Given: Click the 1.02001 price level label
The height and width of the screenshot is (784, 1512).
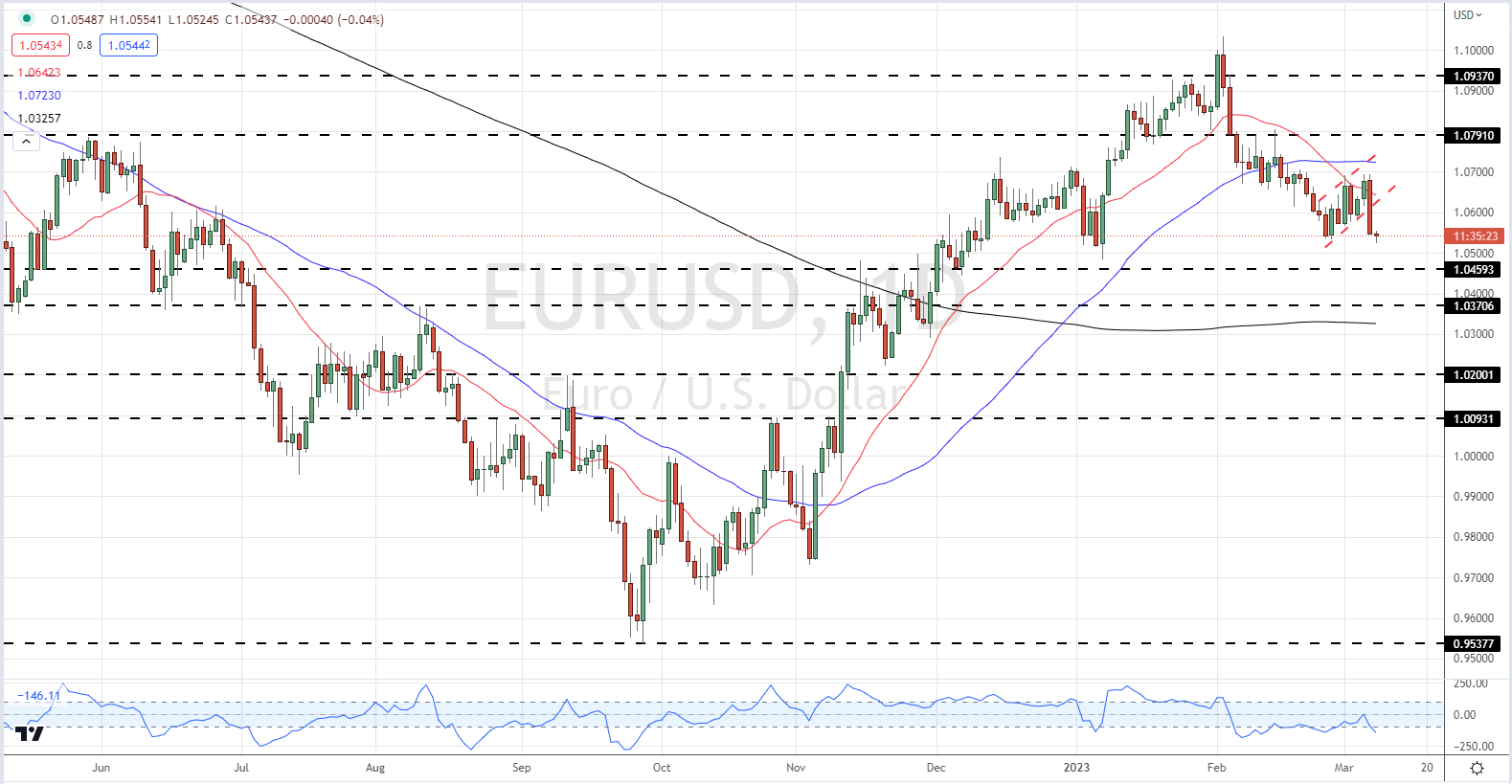Looking at the screenshot, I should pos(1474,375).
